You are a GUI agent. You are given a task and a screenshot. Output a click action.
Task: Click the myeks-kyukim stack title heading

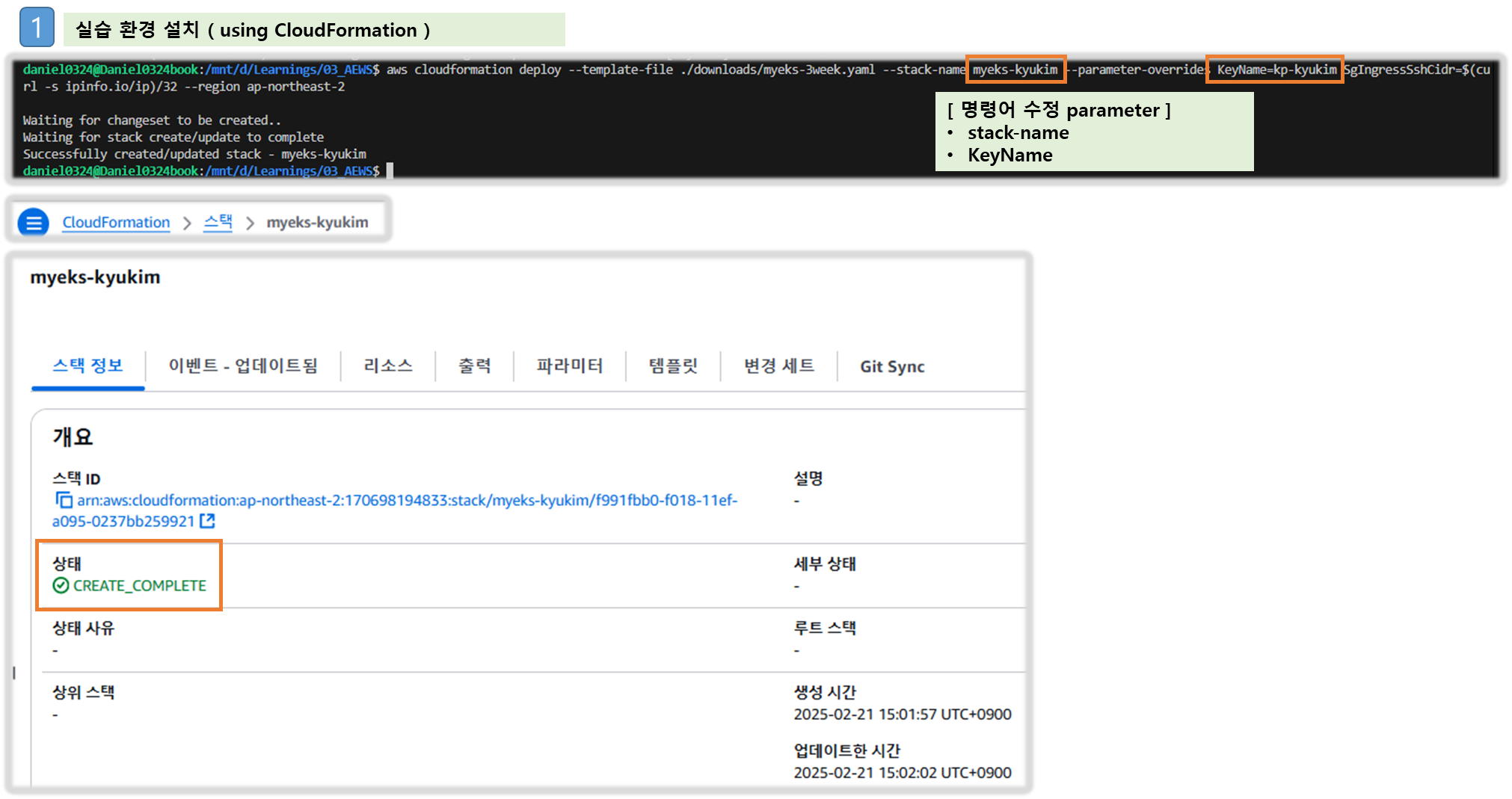pyautogui.click(x=95, y=277)
